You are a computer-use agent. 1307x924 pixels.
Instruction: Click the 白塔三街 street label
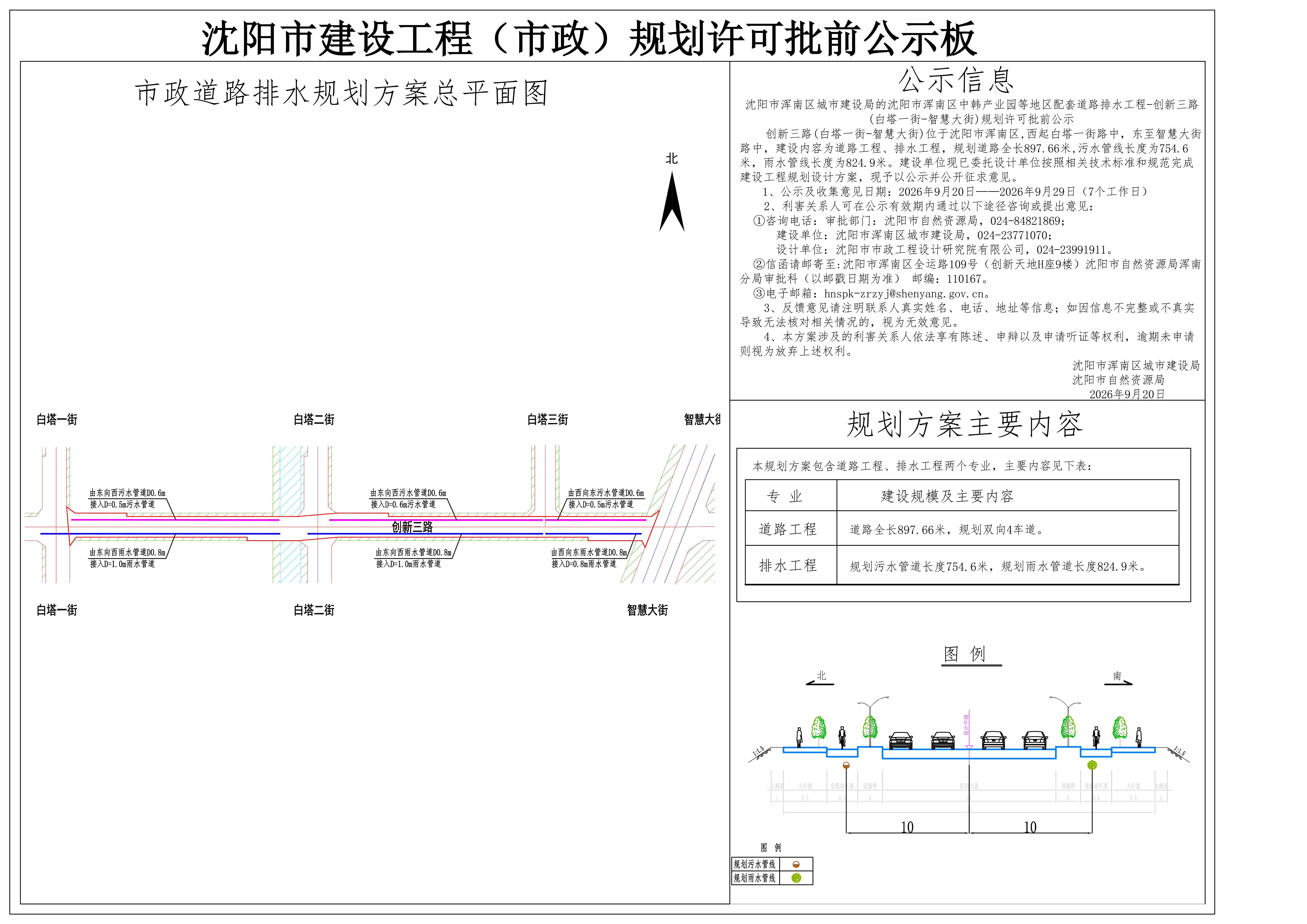pyautogui.click(x=548, y=420)
